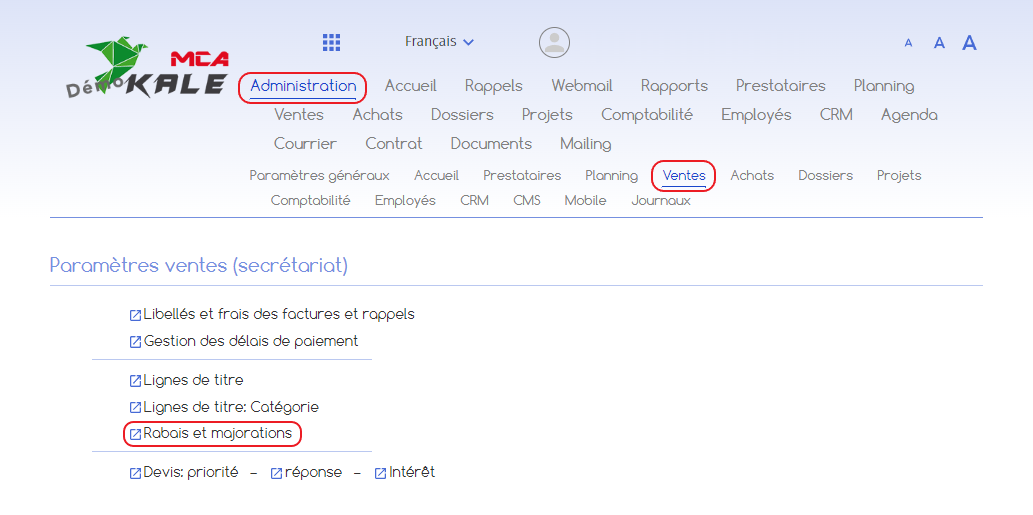Click external-link icon beside Gestion des délais

pos(135,342)
